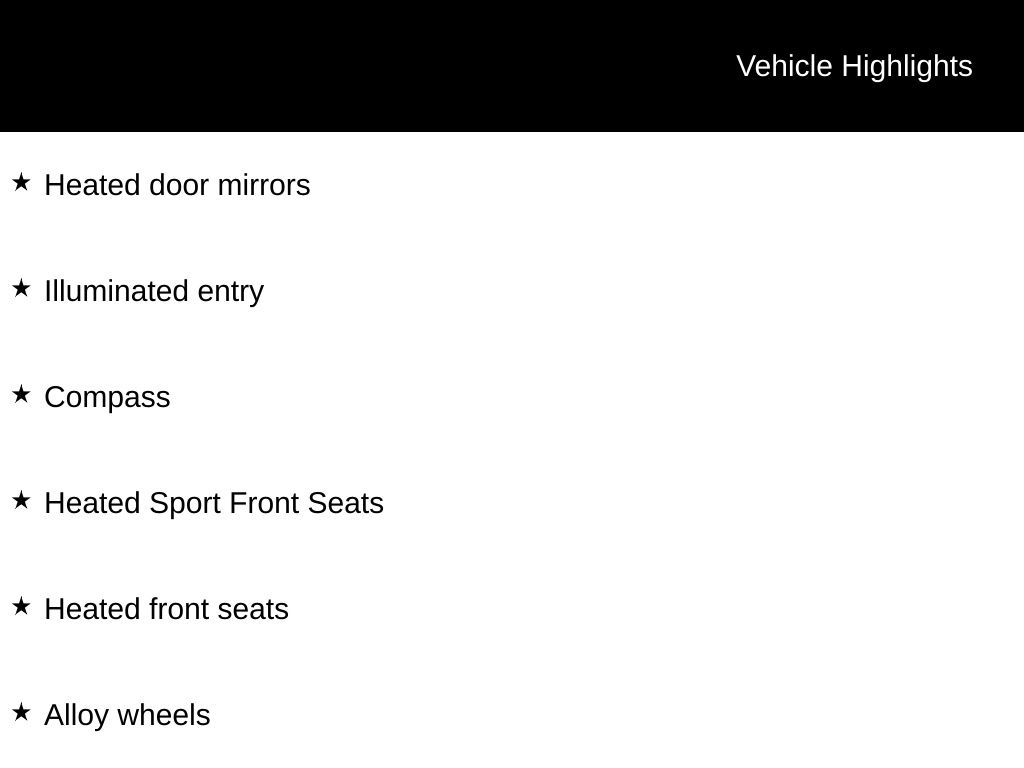Viewport: 1024px width, 768px height.
Task: Click the word "Sport" in the seats item
Action: [185, 503]
